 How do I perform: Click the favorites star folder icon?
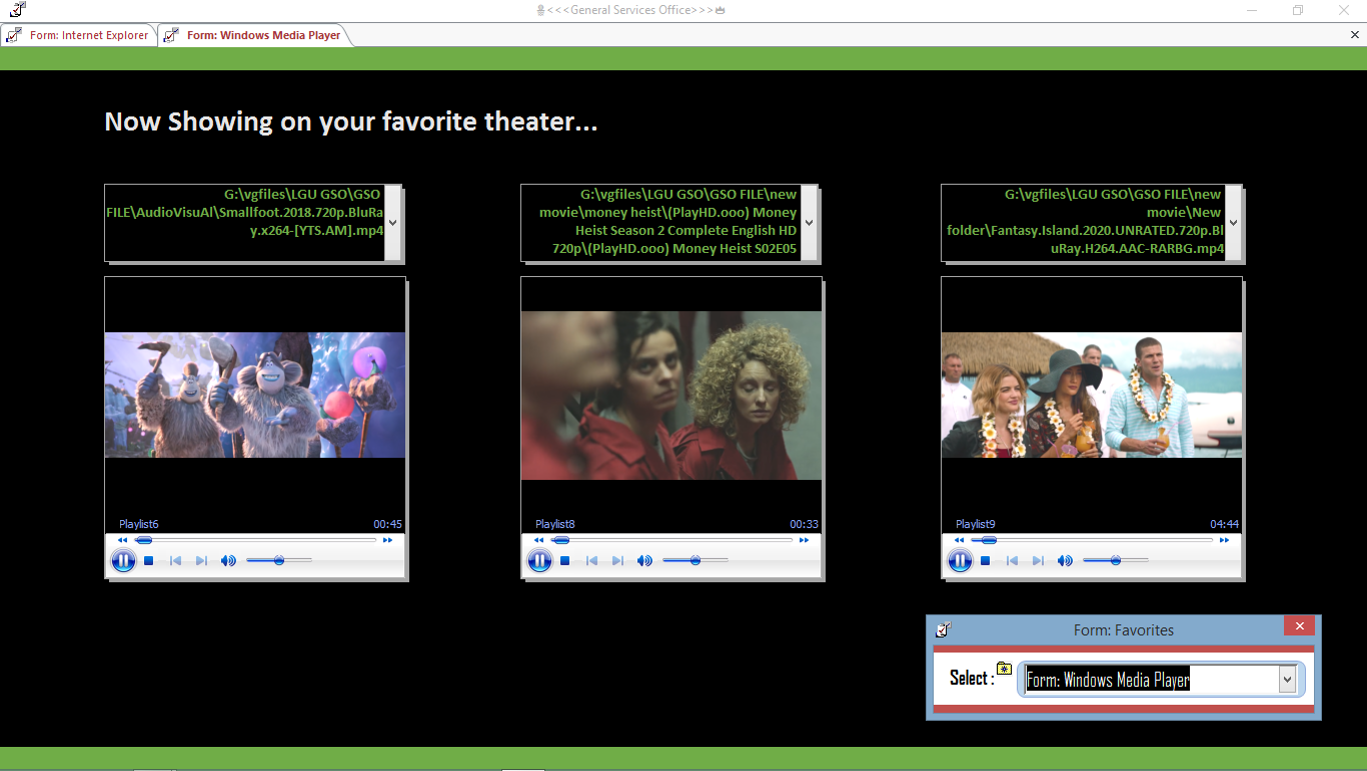tap(1004, 668)
